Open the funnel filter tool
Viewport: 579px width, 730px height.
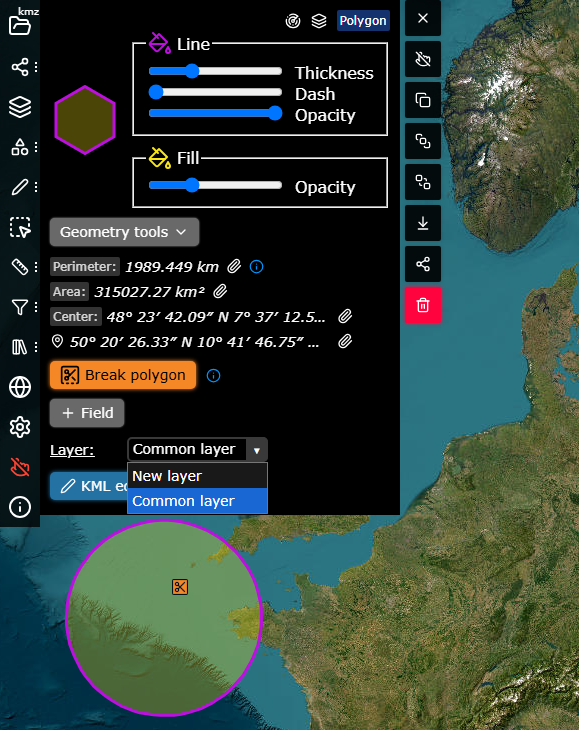pyautogui.click(x=20, y=307)
